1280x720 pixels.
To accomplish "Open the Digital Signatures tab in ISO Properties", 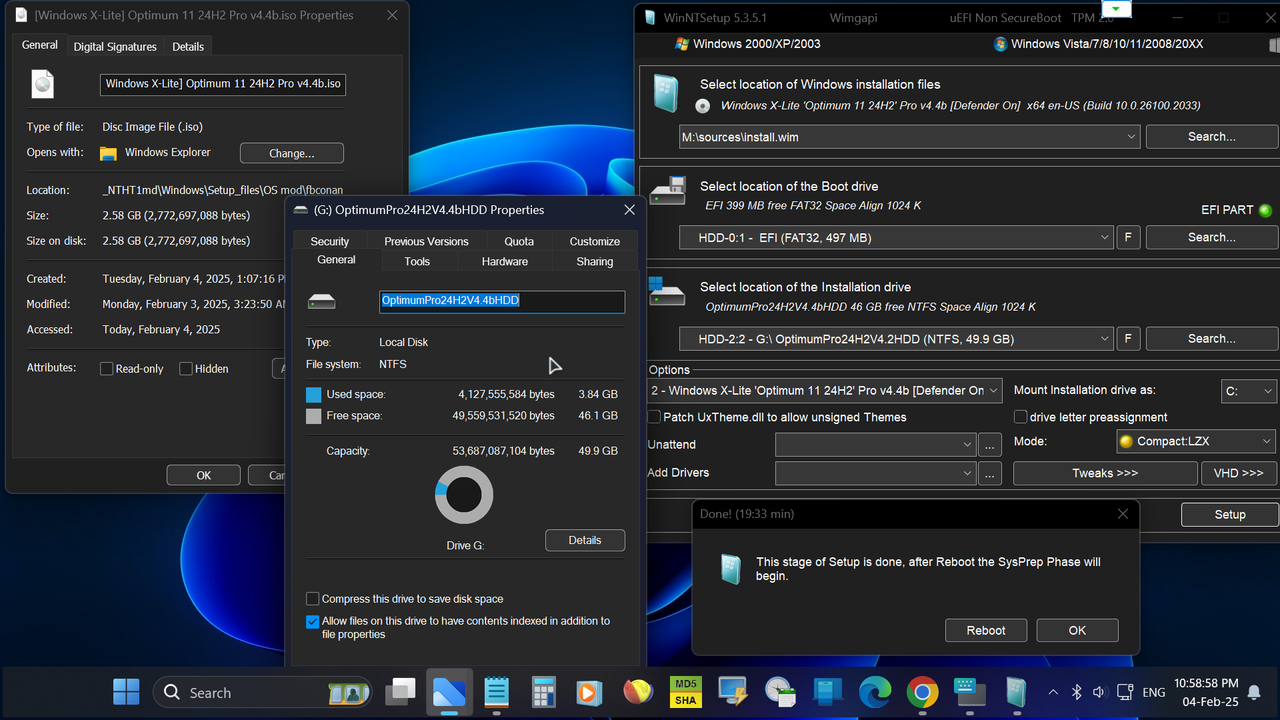I will 114,46.
